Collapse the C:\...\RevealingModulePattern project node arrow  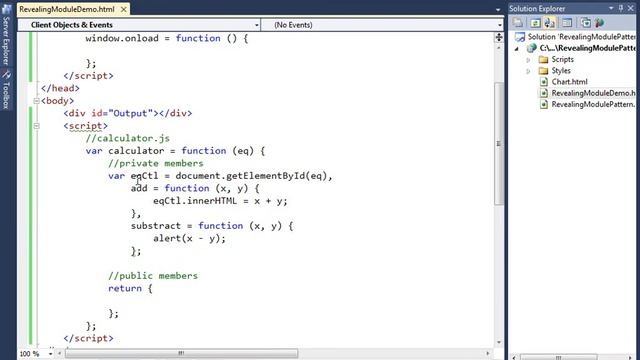coord(517,49)
